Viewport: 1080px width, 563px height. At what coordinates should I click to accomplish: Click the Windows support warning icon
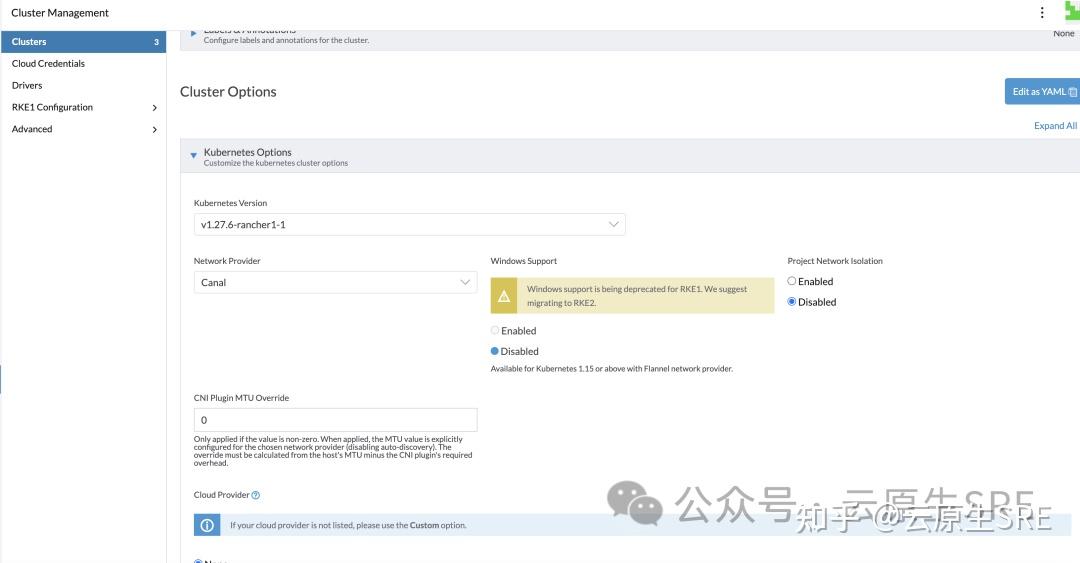(x=503, y=296)
